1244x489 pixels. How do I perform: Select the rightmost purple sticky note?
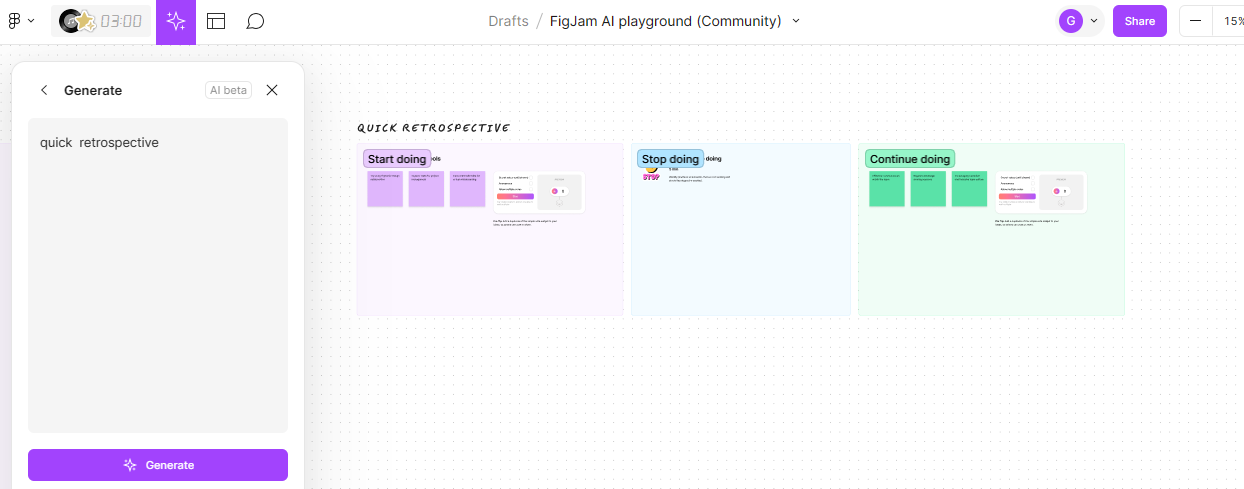(467, 189)
